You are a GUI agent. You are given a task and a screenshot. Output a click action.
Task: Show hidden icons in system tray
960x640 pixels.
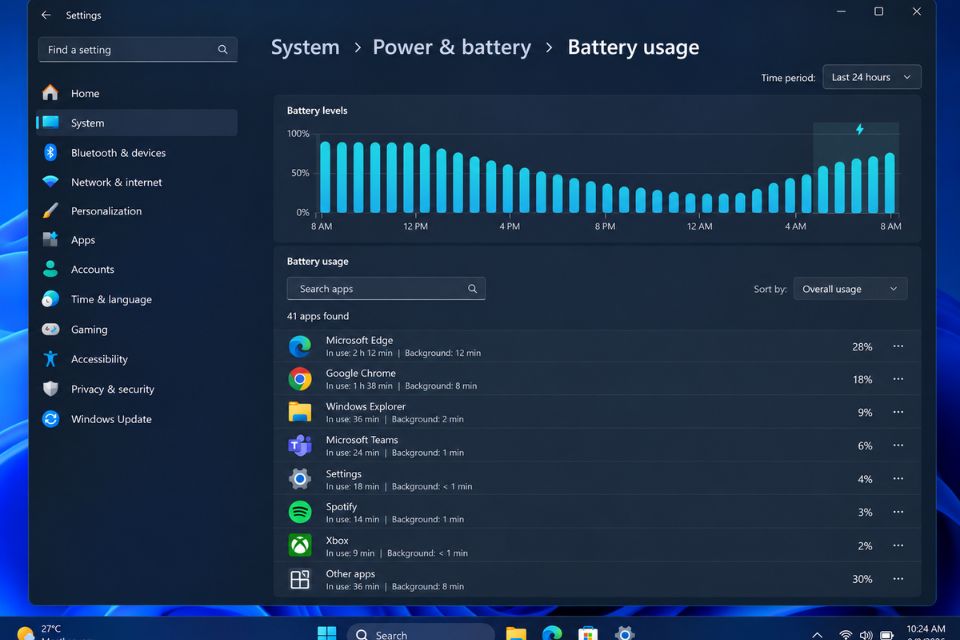pos(817,635)
